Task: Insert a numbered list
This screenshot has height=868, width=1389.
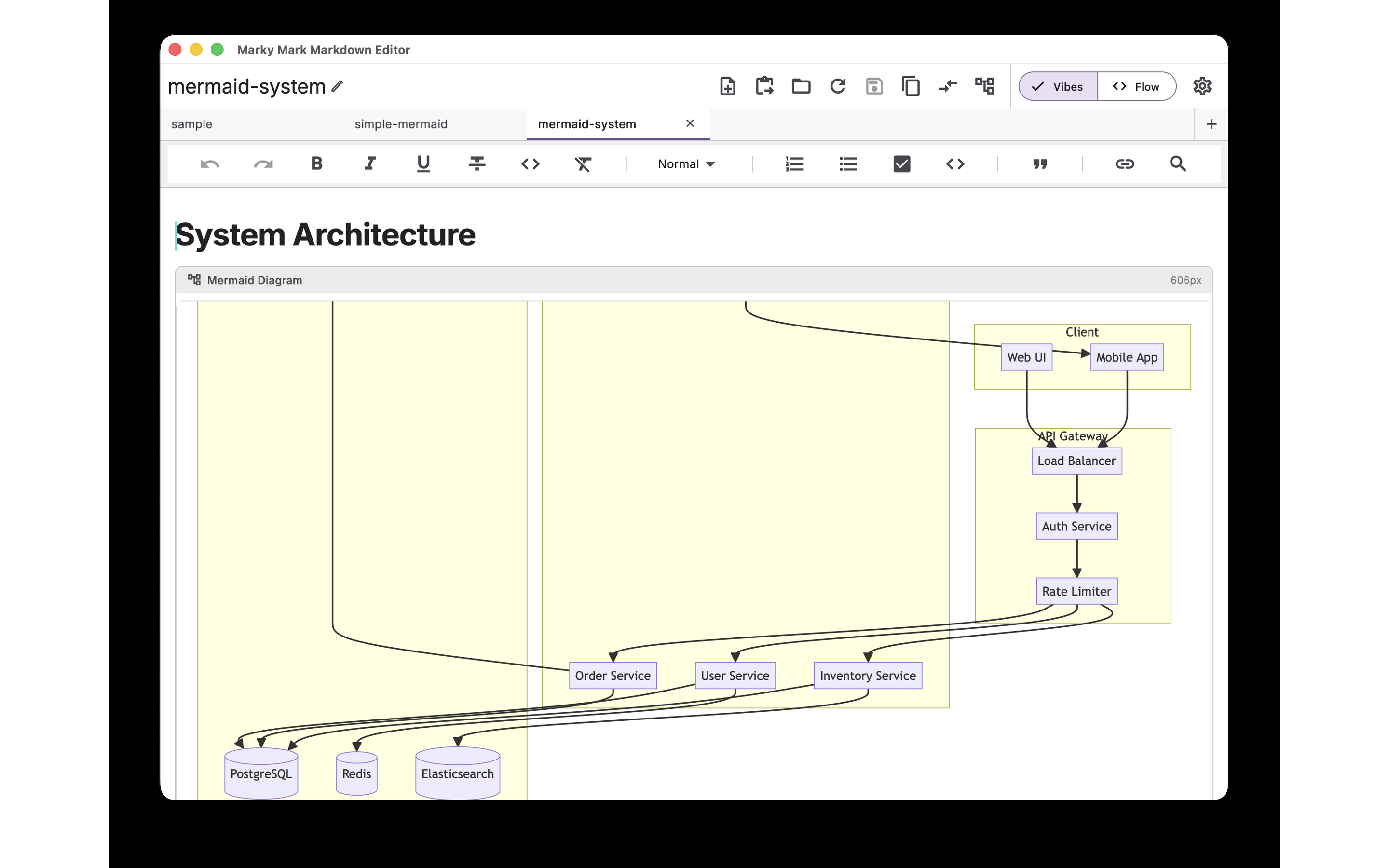Action: tap(794, 164)
